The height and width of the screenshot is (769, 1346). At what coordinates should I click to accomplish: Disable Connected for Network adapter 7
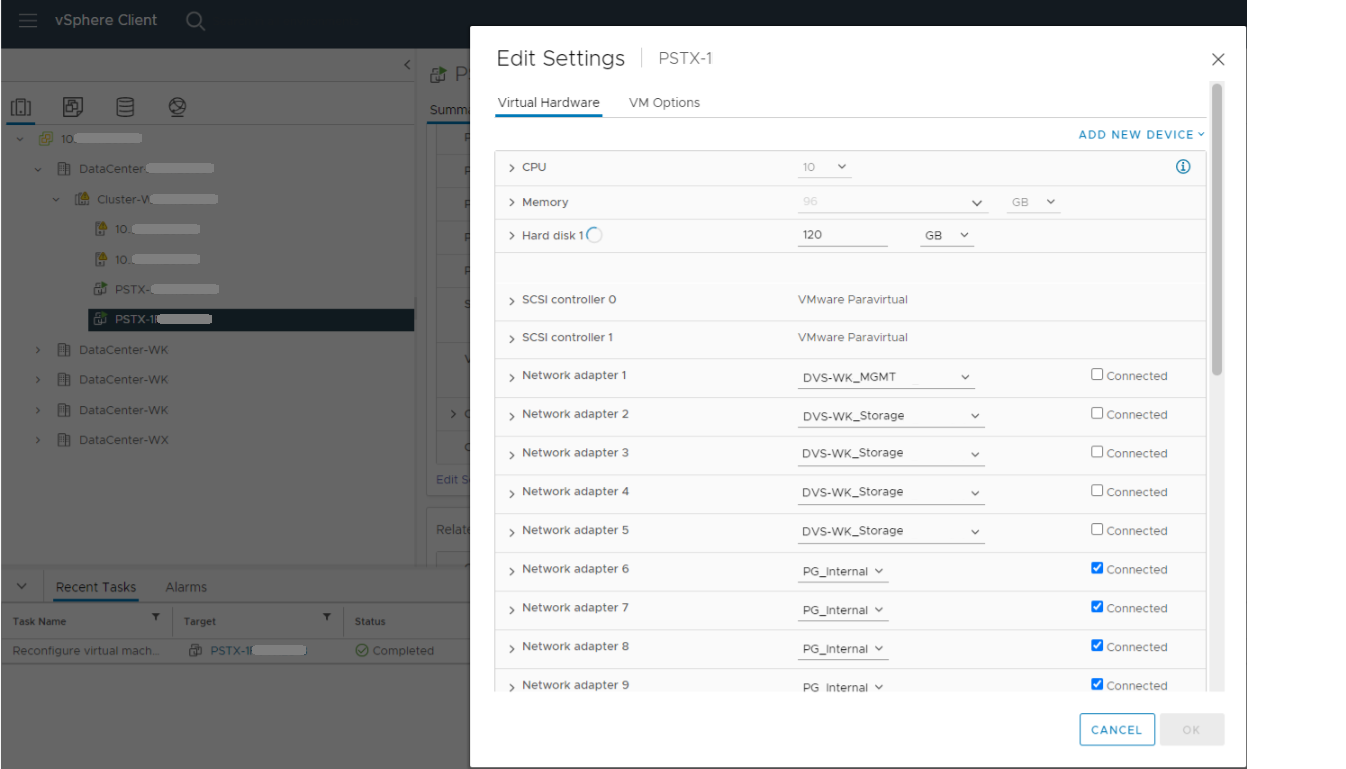[x=1097, y=608]
